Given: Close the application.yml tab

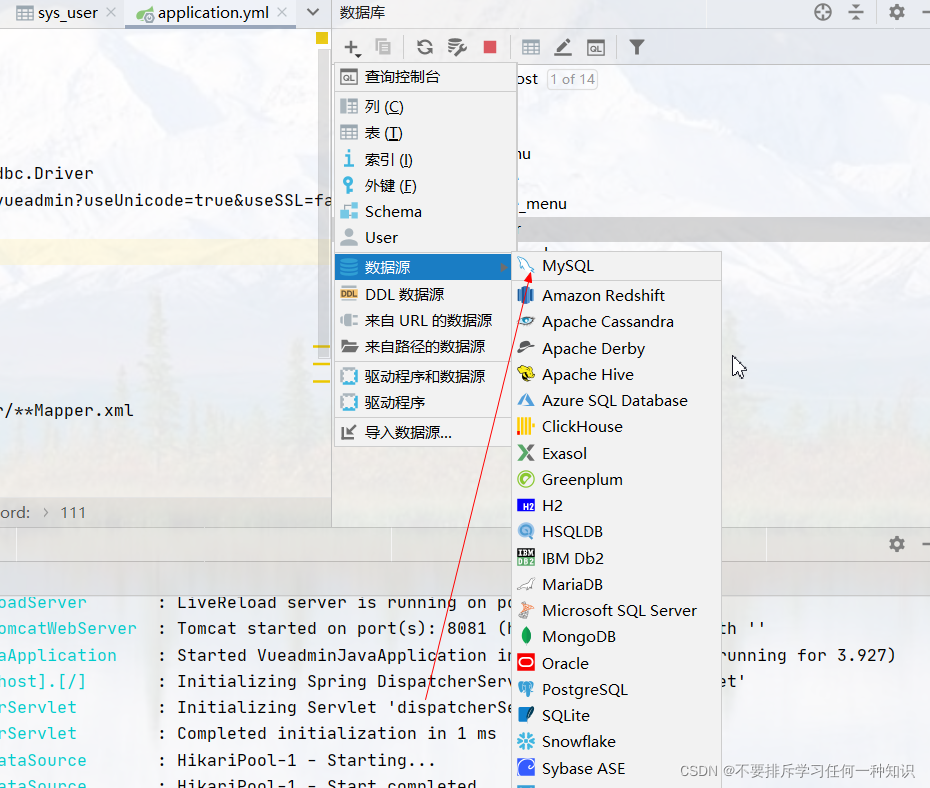Looking at the screenshot, I should click(282, 12).
